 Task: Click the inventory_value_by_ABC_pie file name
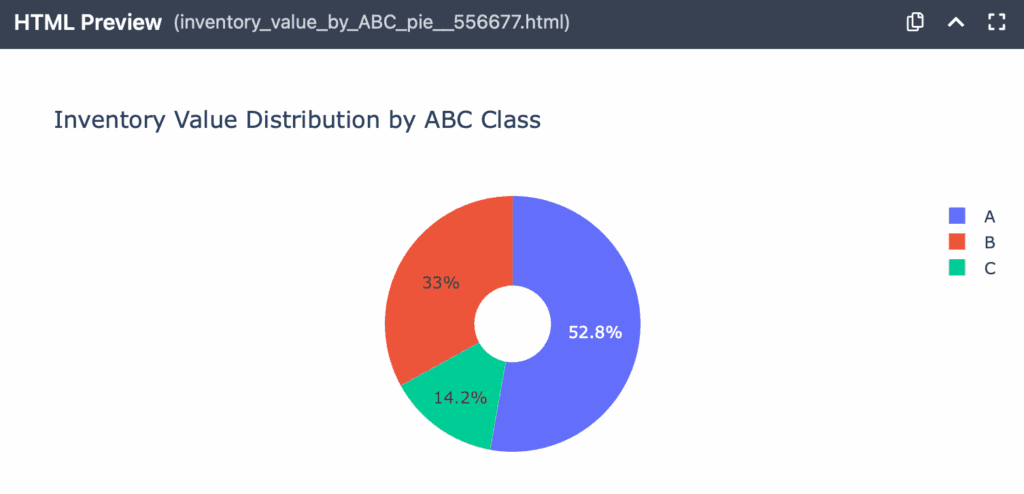tap(372, 22)
